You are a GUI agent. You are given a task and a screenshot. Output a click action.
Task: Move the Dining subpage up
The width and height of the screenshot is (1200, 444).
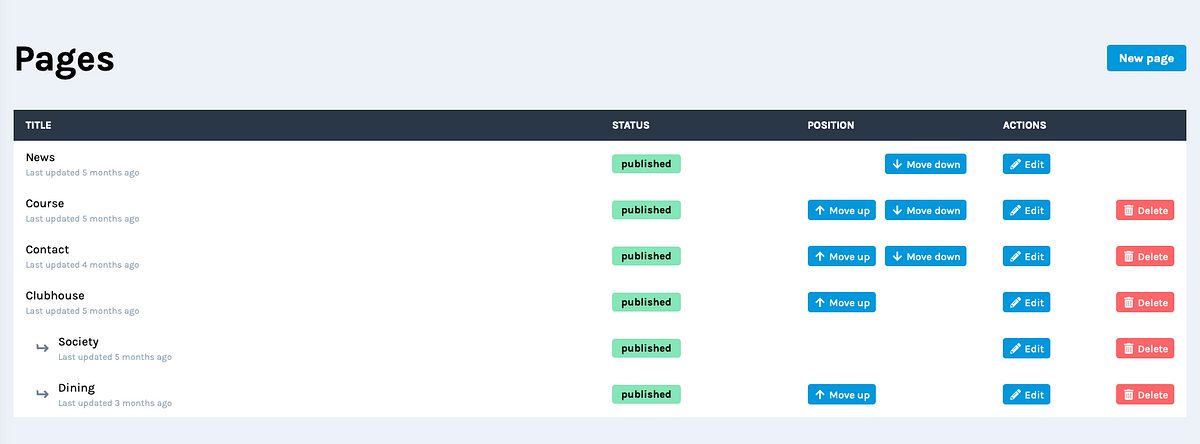tap(841, 394)
